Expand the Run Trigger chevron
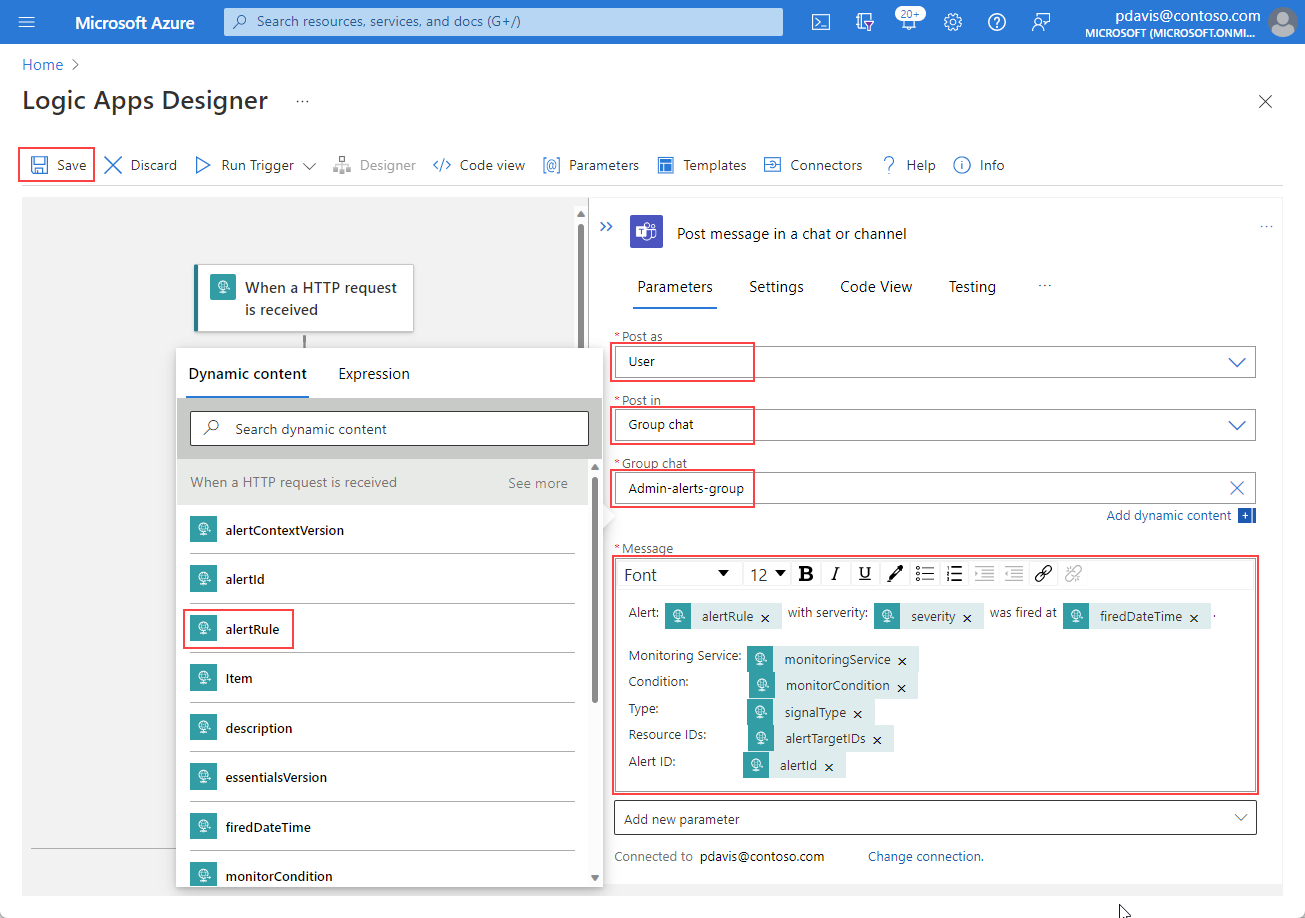 coord(309,166)
